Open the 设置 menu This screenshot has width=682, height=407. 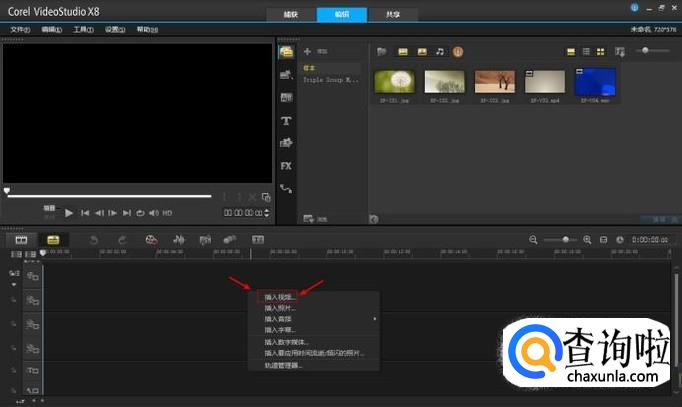pyautogui.click(x=115, y=29)
